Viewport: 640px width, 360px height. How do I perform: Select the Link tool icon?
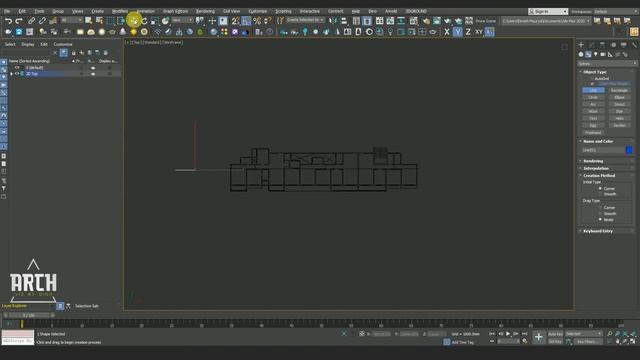click(x=31, y=21)
